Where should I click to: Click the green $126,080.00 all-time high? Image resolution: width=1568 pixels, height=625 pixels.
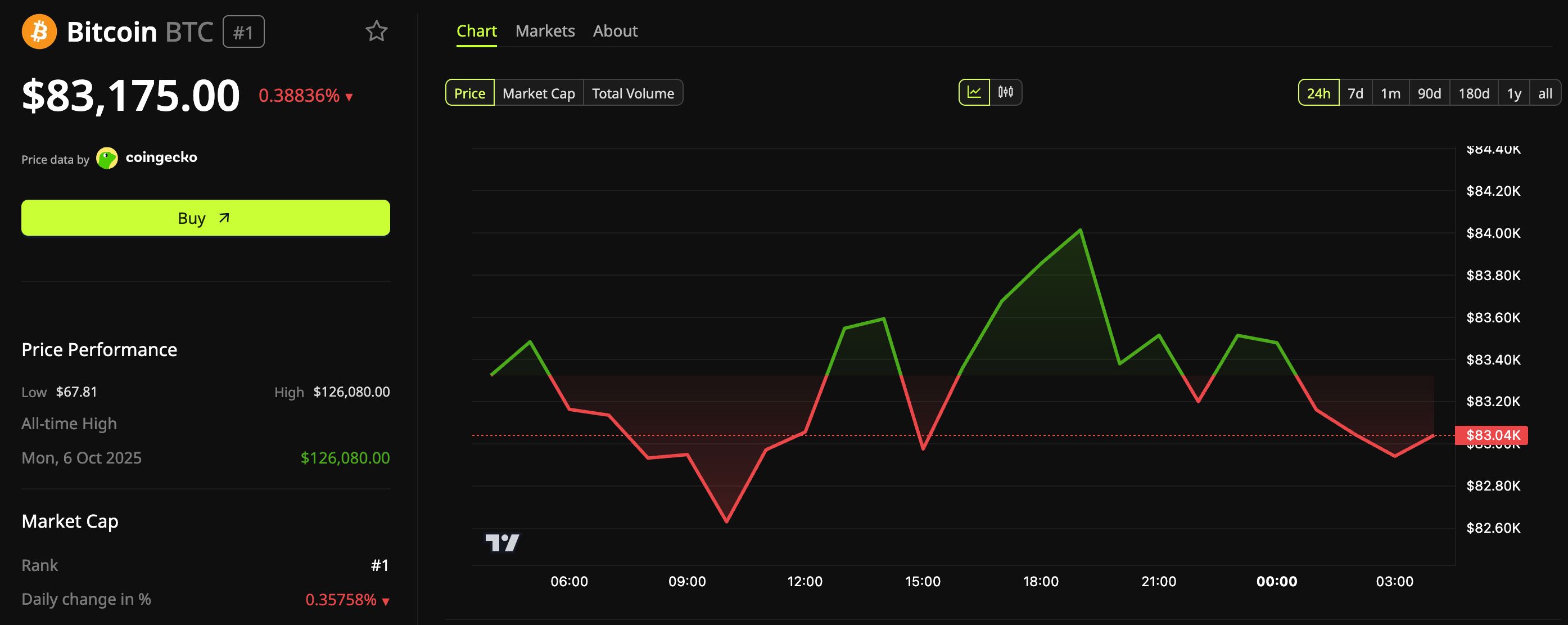(x=345, y=457)
